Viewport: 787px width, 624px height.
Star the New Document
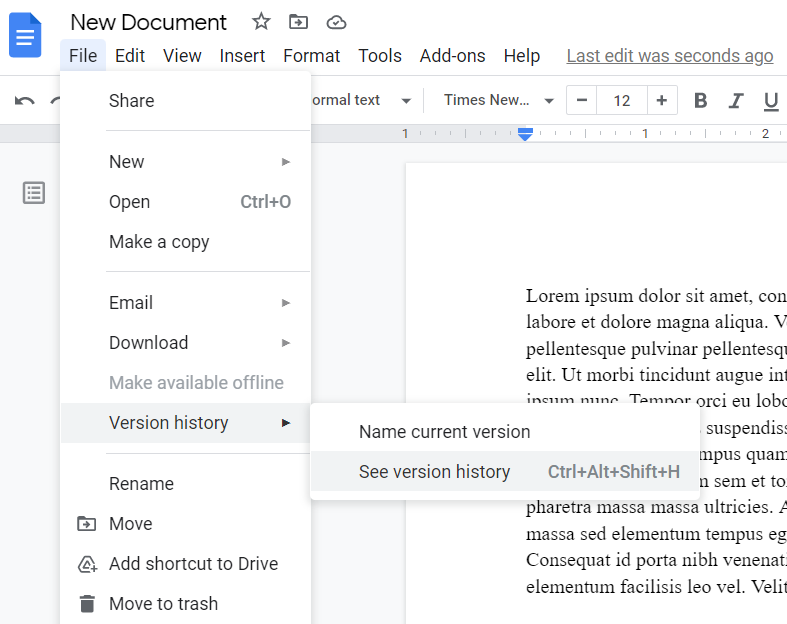pos(261,22)
